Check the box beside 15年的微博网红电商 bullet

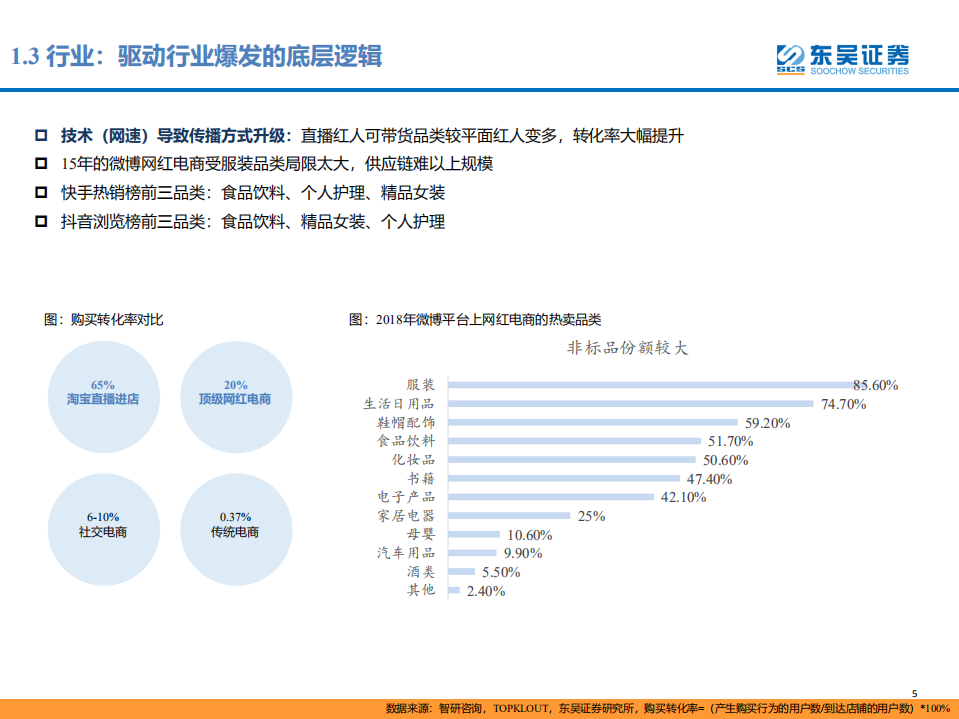click(x=39, y=162)
